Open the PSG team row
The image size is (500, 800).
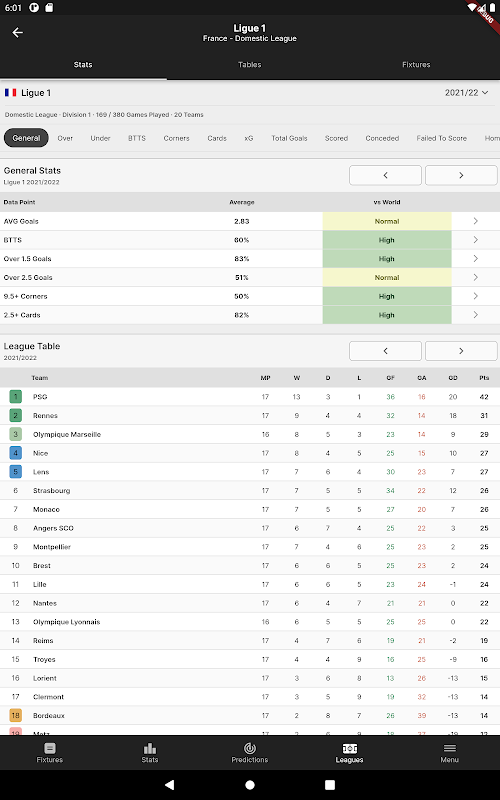(250, 397)
